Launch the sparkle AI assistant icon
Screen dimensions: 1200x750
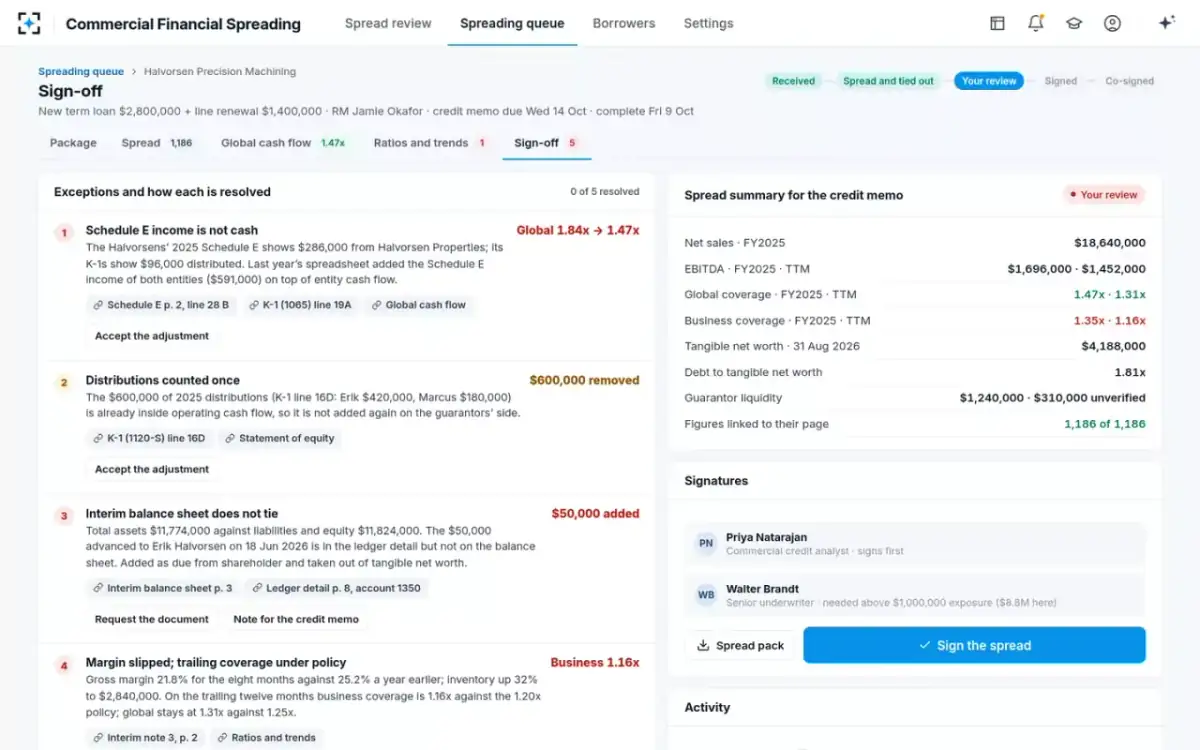(1166, 23)
